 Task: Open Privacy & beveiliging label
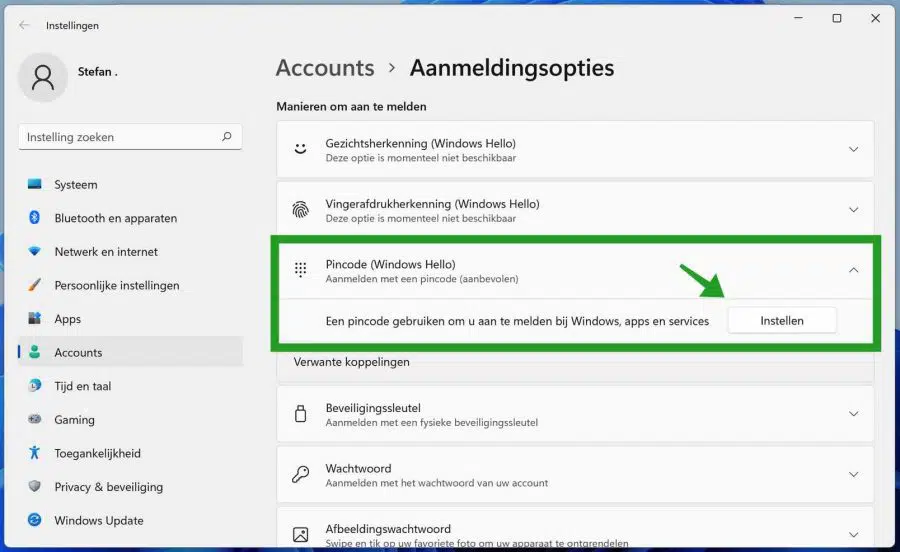click(108, 487)
